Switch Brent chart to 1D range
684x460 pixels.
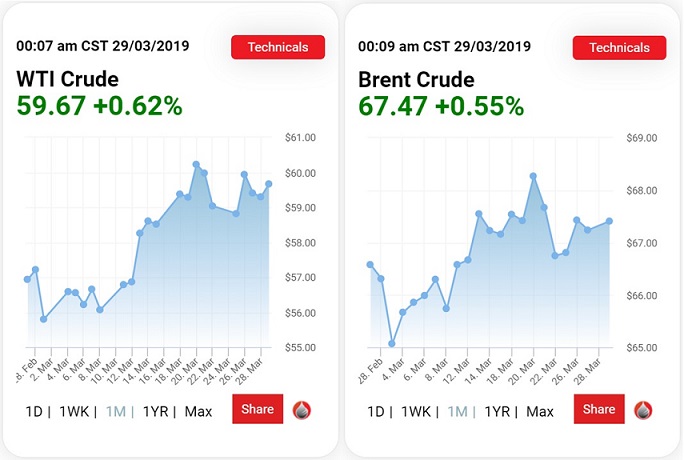coord(376,411)
